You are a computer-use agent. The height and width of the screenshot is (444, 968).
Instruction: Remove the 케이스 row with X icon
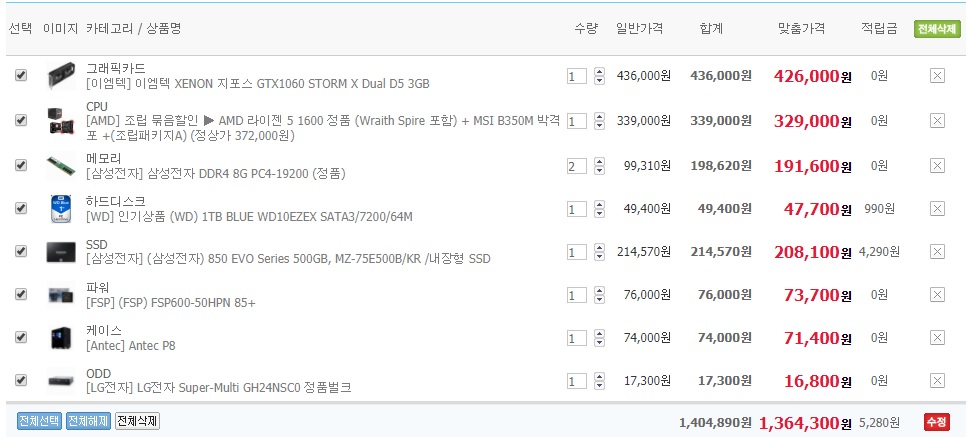[x=937, y=338]
